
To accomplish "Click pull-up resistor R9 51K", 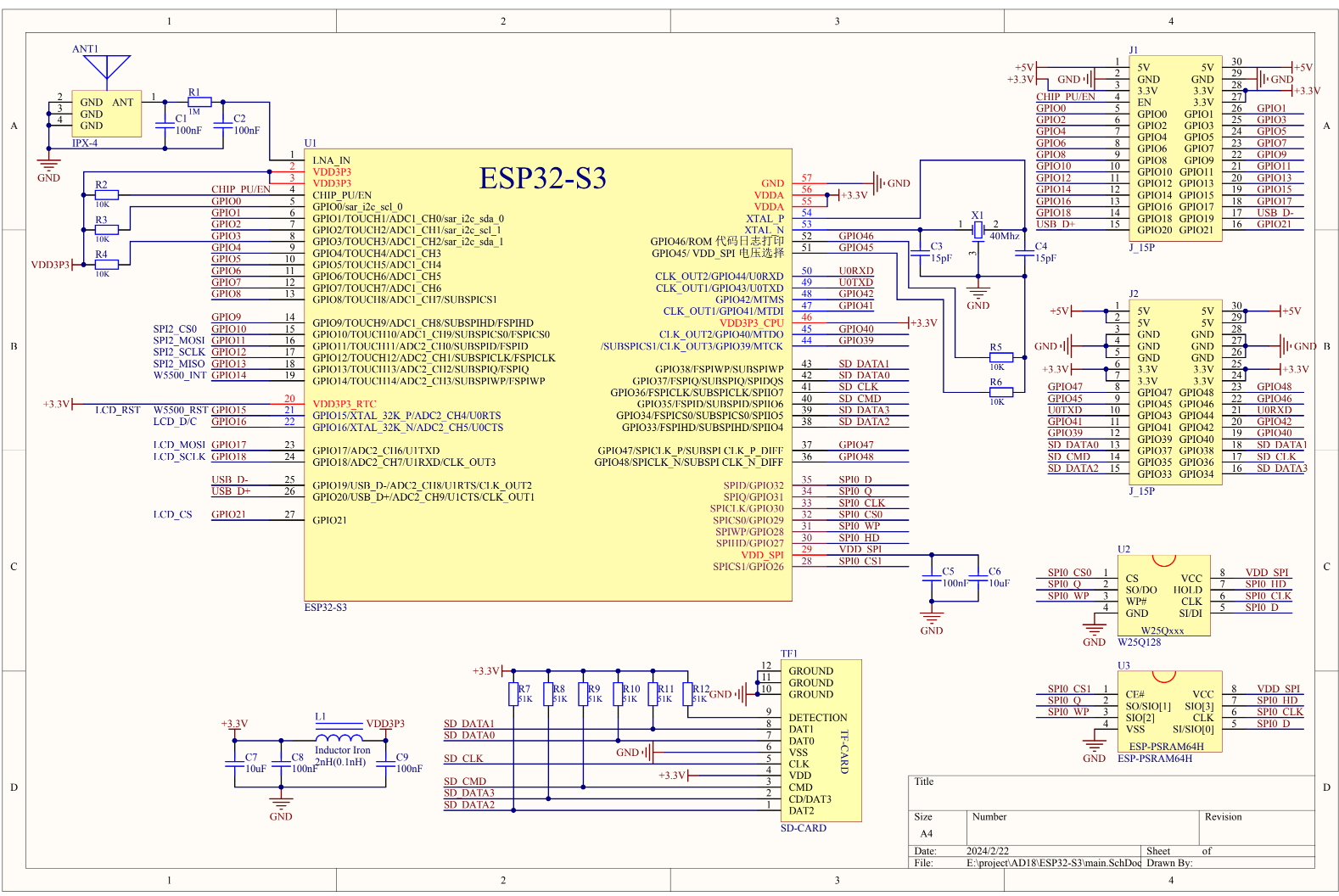I will tap(583, 694).
